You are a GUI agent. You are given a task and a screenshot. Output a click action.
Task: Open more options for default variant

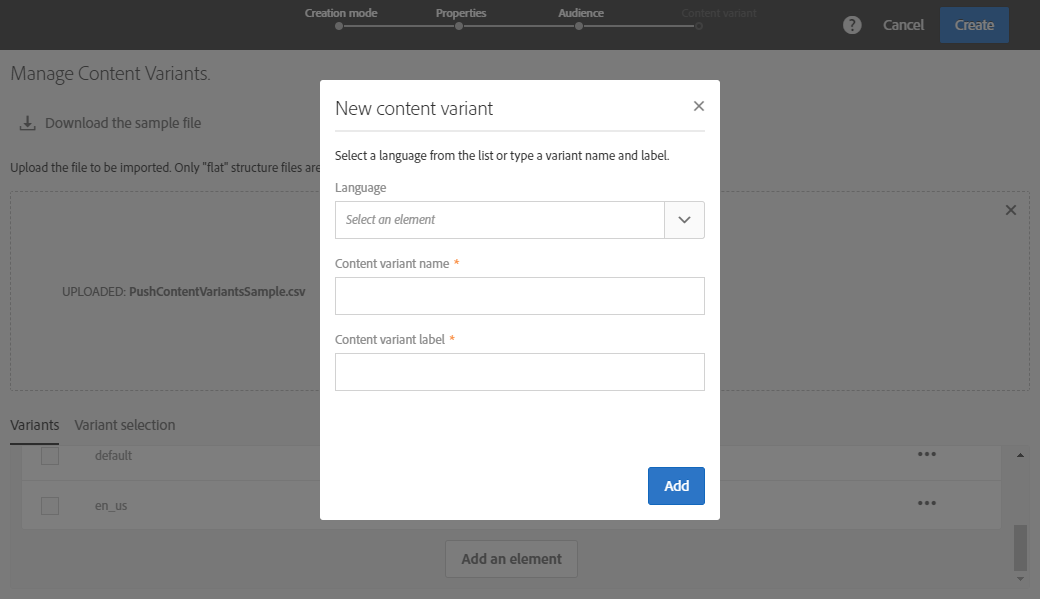pyautogui.click(x=927, y=454)
